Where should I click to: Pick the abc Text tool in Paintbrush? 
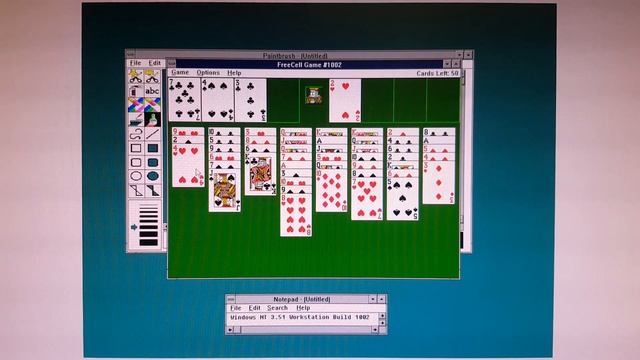point(152,91)
